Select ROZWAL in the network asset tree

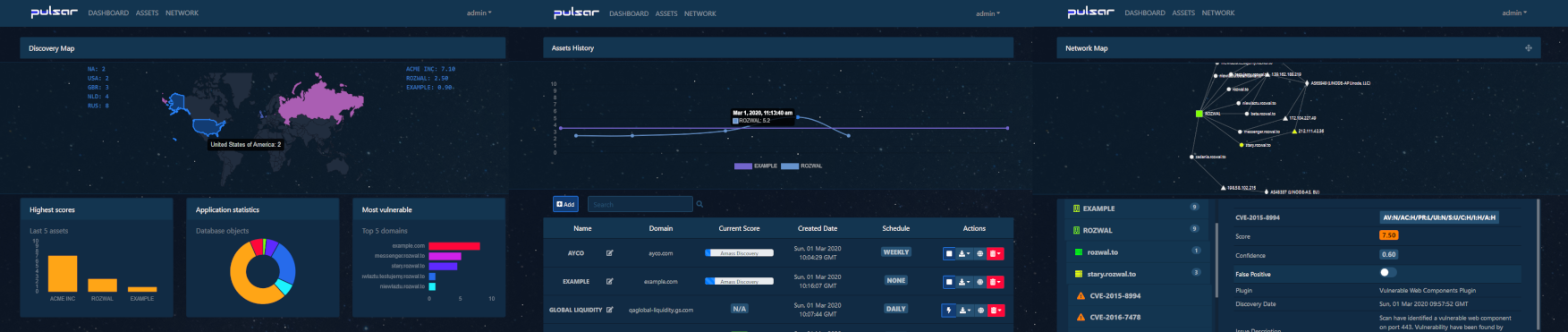coord(1136,230)
